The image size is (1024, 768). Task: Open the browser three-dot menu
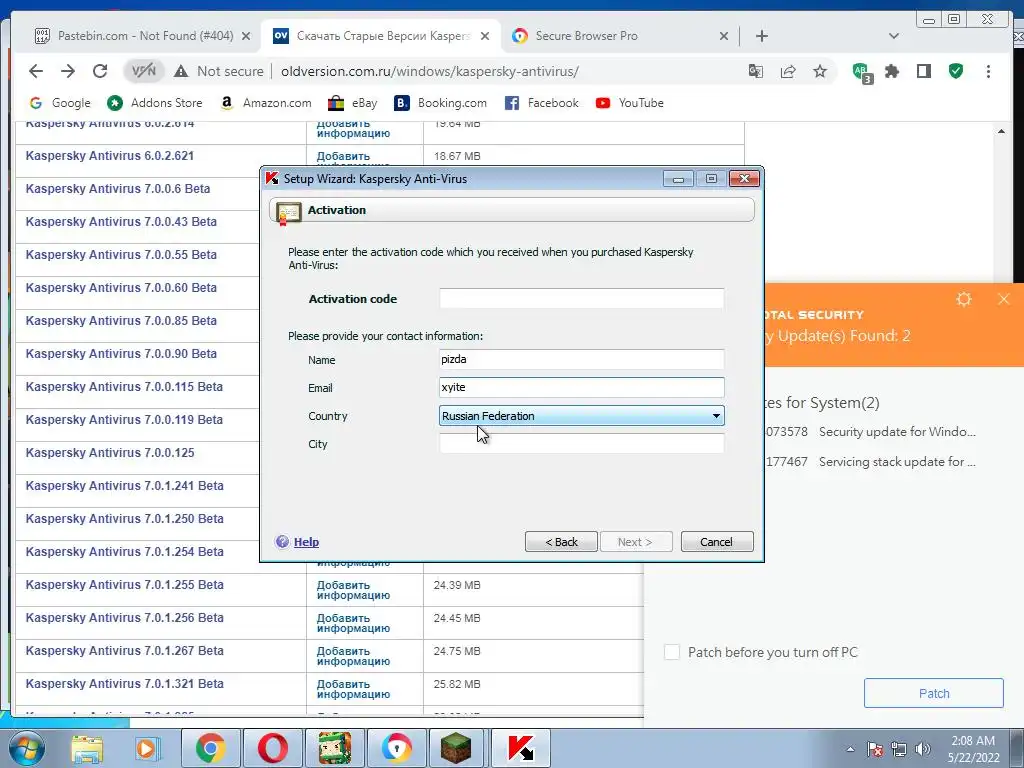click(988, 71)
